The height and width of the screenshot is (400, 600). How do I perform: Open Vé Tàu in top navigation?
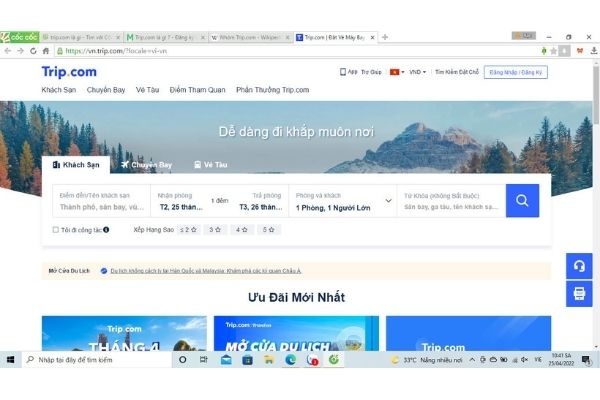[x=147, y=90]
